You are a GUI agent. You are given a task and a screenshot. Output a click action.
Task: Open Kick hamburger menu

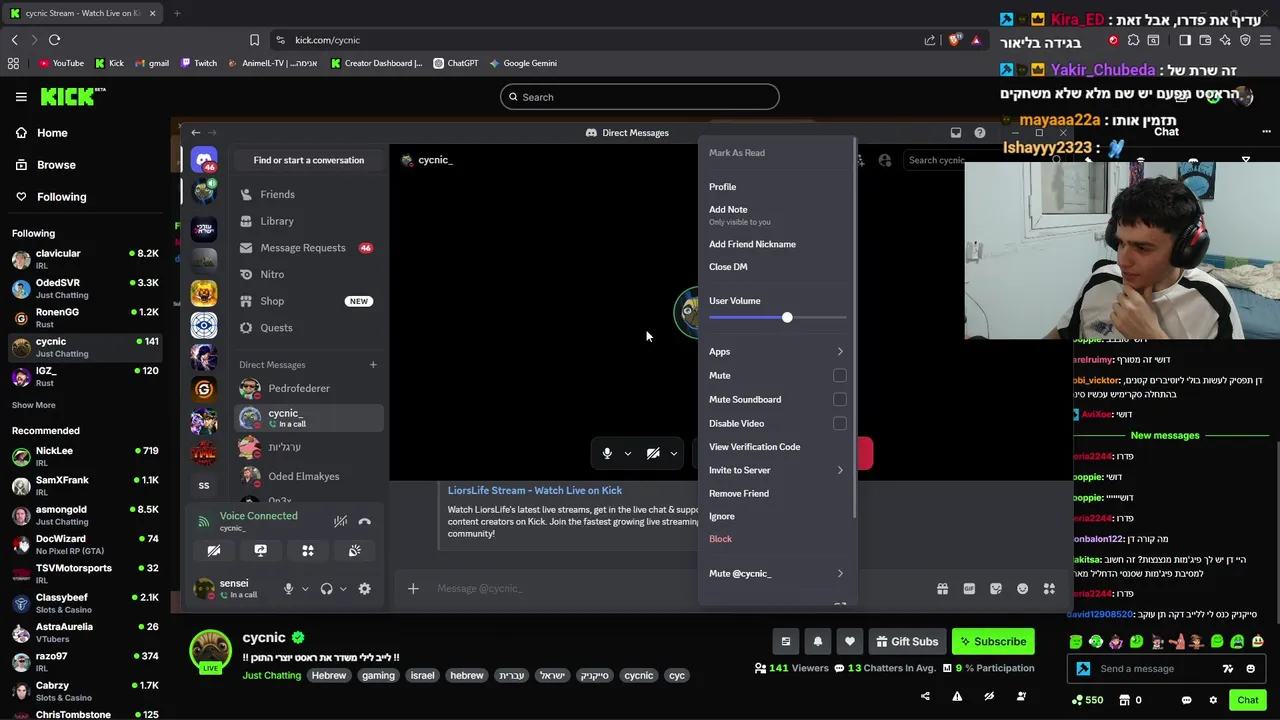click(x=21, y=97)
